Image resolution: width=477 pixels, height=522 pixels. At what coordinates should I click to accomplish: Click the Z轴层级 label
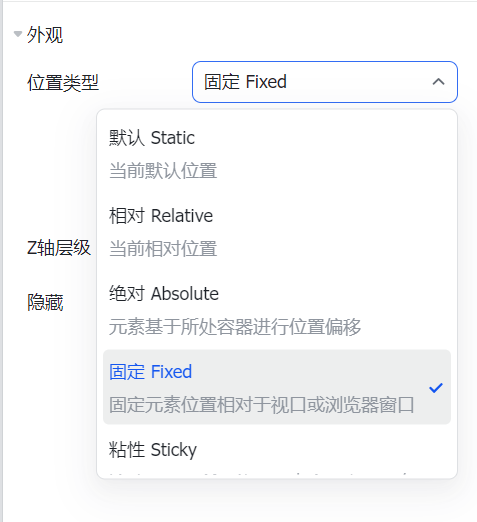click(x=59, y=248)
